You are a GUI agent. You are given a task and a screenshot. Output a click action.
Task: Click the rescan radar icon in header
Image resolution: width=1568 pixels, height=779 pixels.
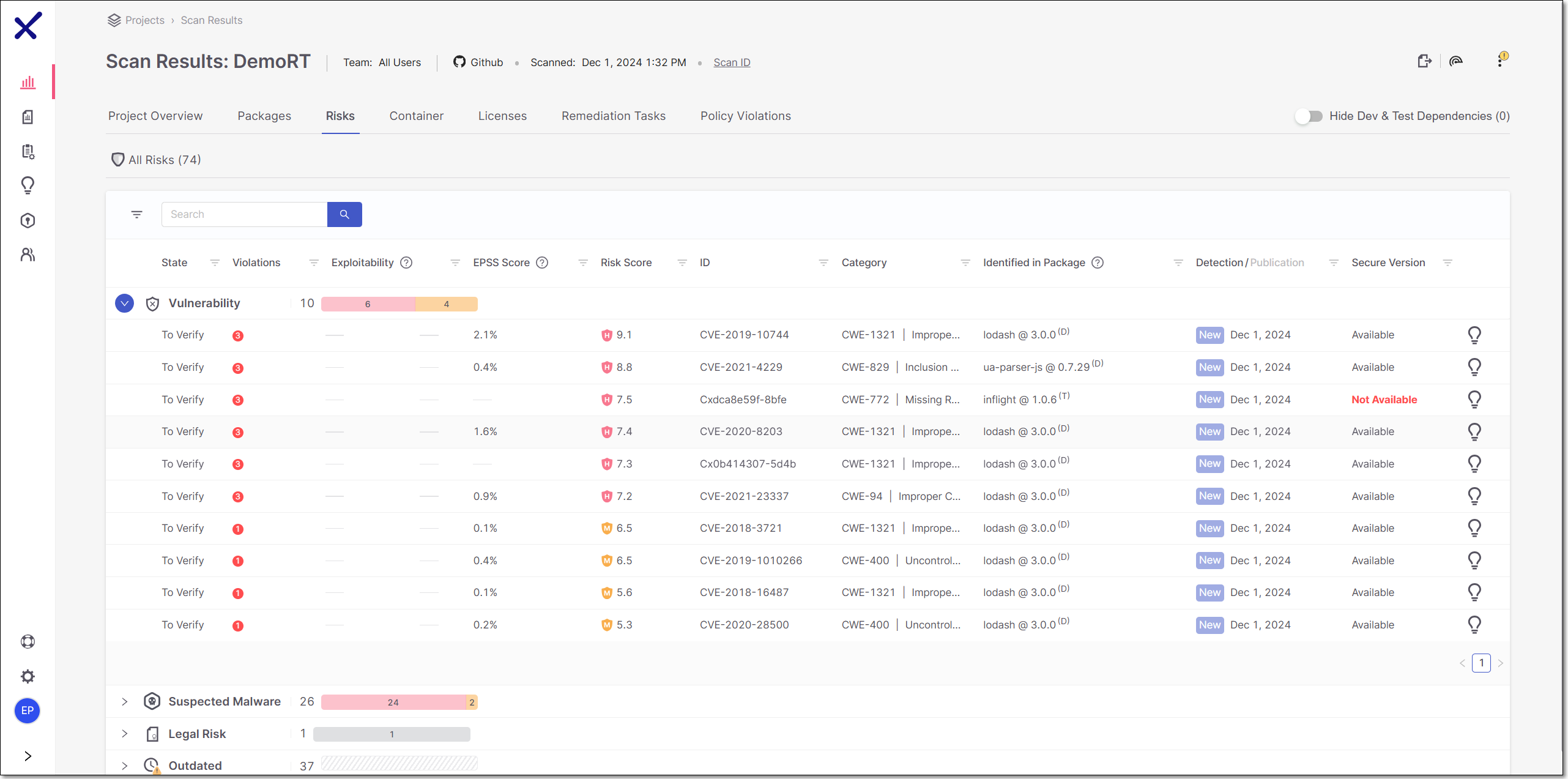(1456, 61)
